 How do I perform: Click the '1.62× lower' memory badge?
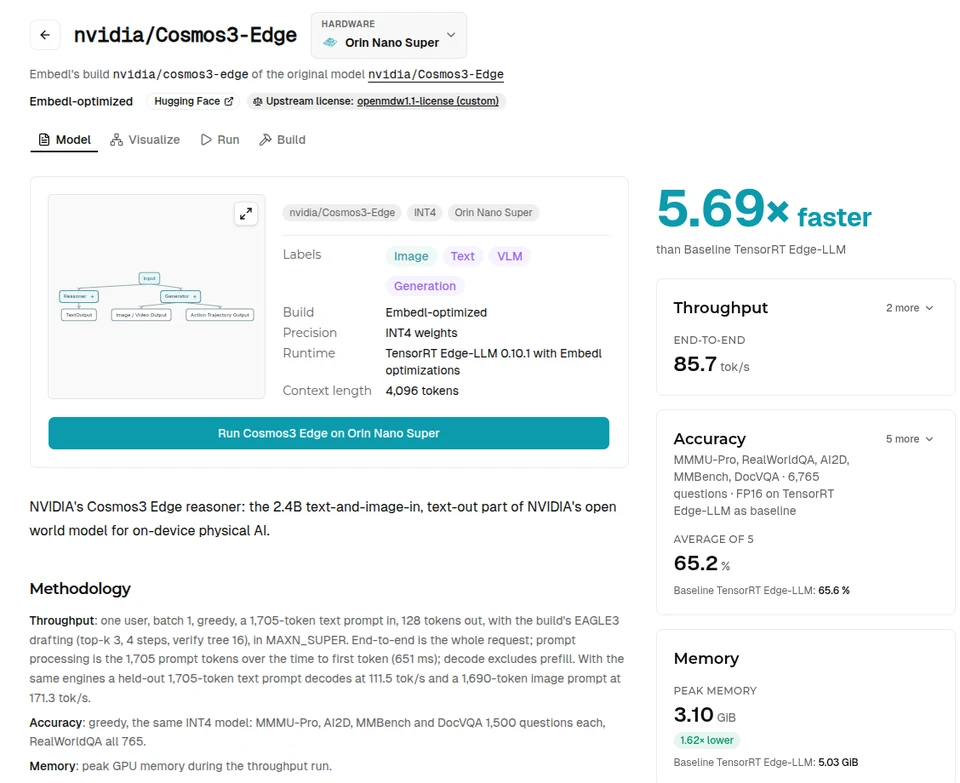coord(707,740)
